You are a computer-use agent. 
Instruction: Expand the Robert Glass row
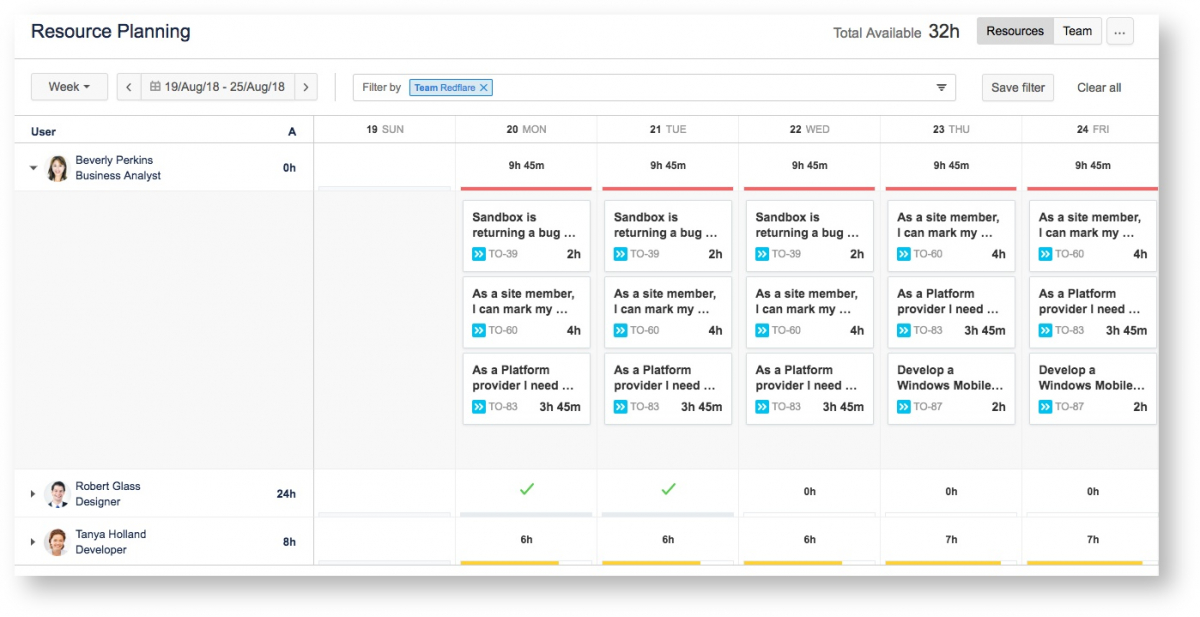tap(33, 494)
